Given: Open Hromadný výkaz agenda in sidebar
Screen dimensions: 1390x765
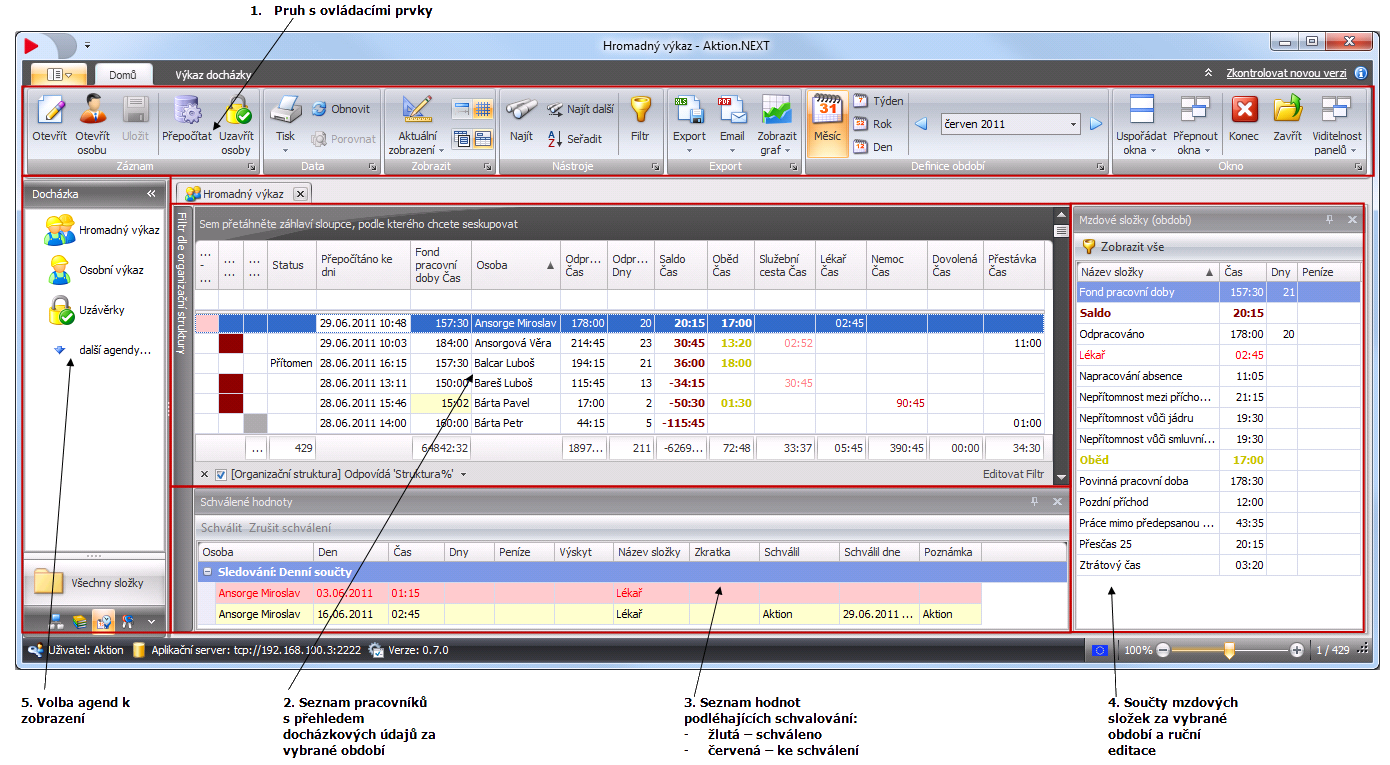Looking at the screenshot, I should pos(101,231).
